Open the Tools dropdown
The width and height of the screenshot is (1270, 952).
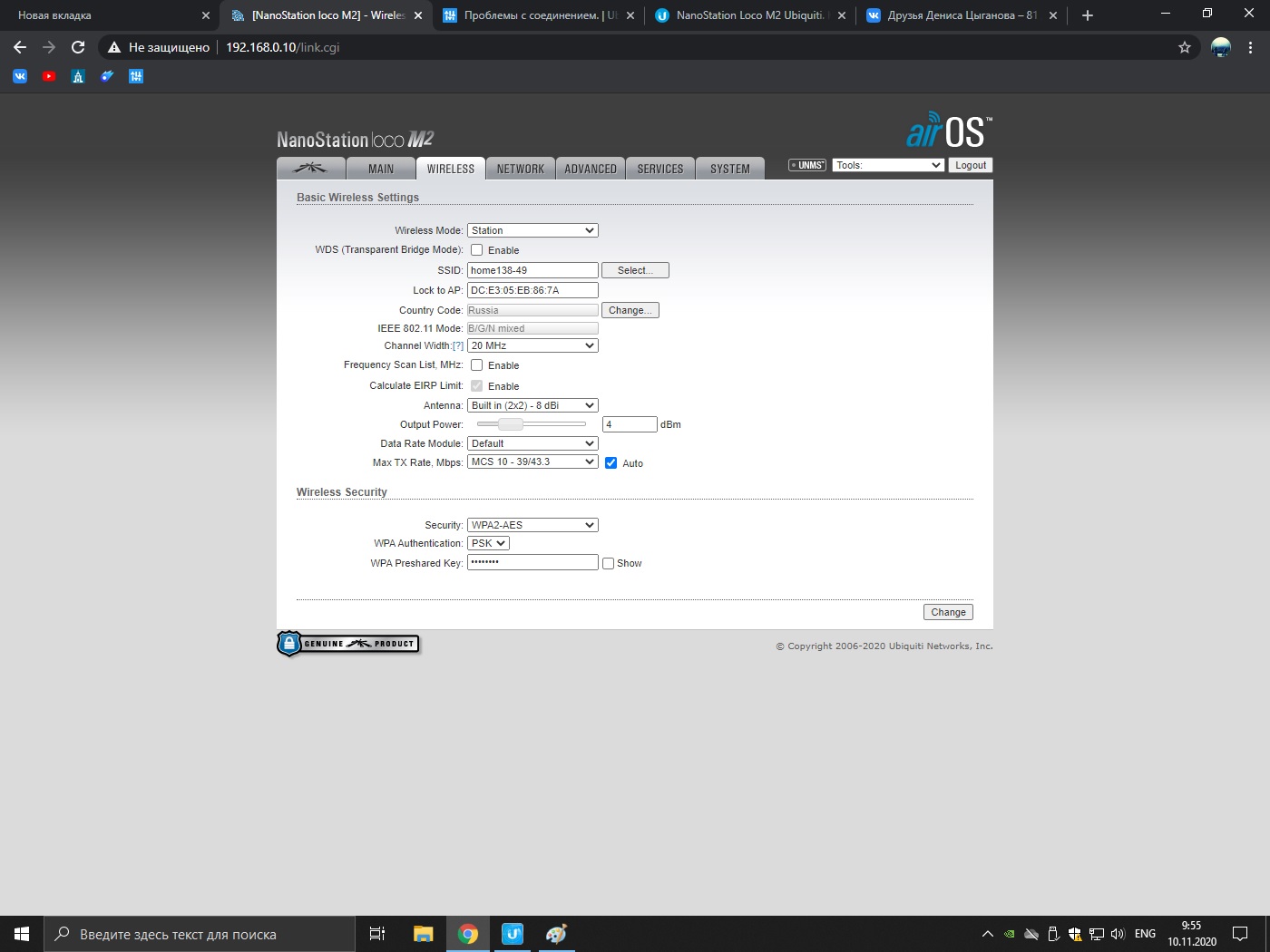[x=888, y=165]
